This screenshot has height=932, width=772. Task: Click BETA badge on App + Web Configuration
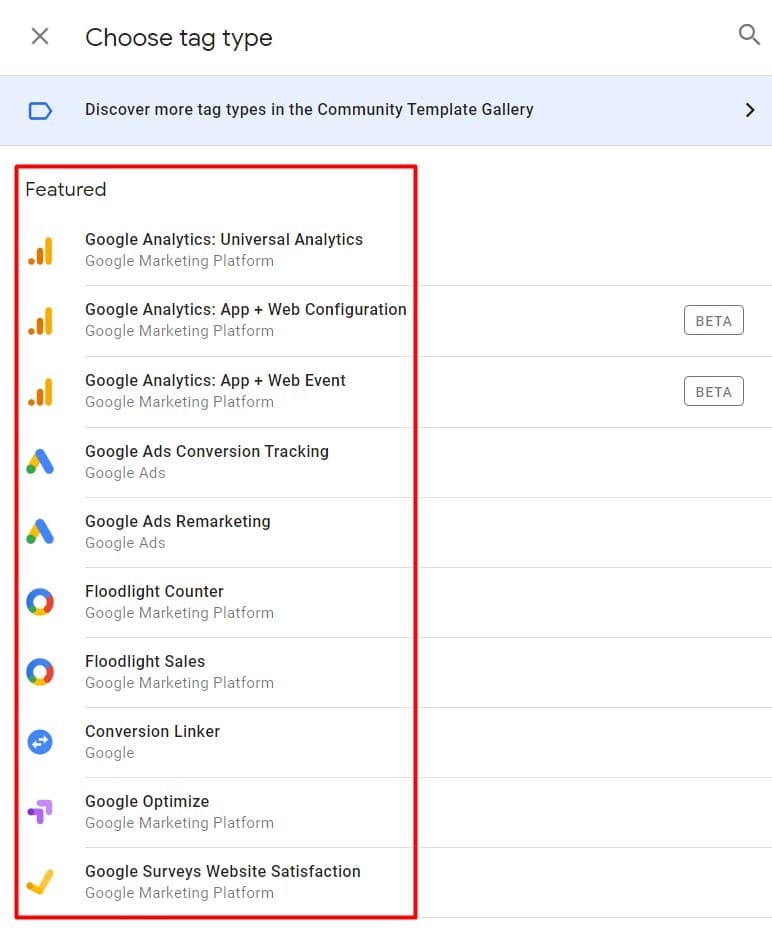tap(713, 320)
